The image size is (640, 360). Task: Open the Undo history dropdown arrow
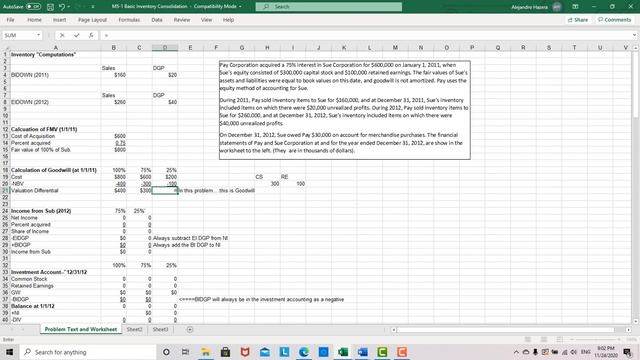click(x=69, y=7)
